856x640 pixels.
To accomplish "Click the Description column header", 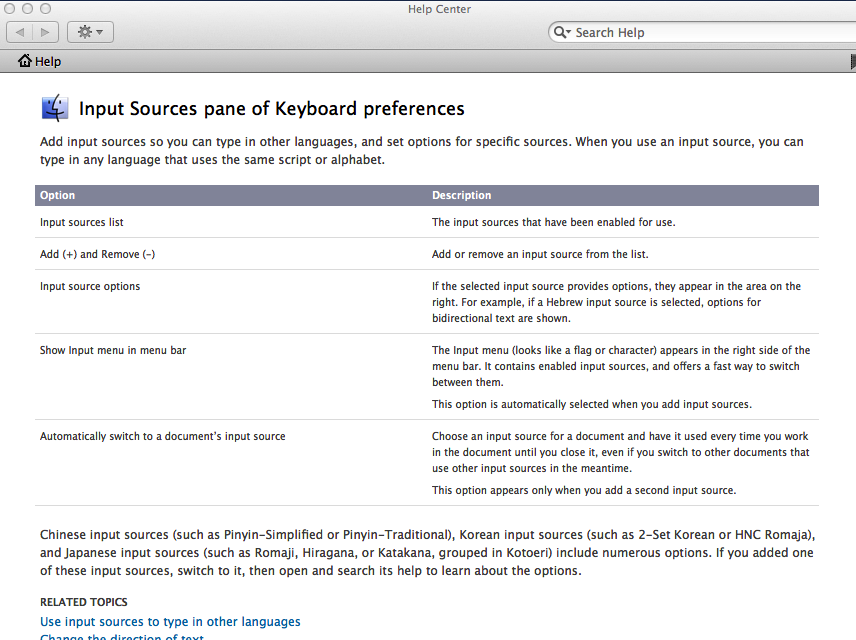I will 462,195.
